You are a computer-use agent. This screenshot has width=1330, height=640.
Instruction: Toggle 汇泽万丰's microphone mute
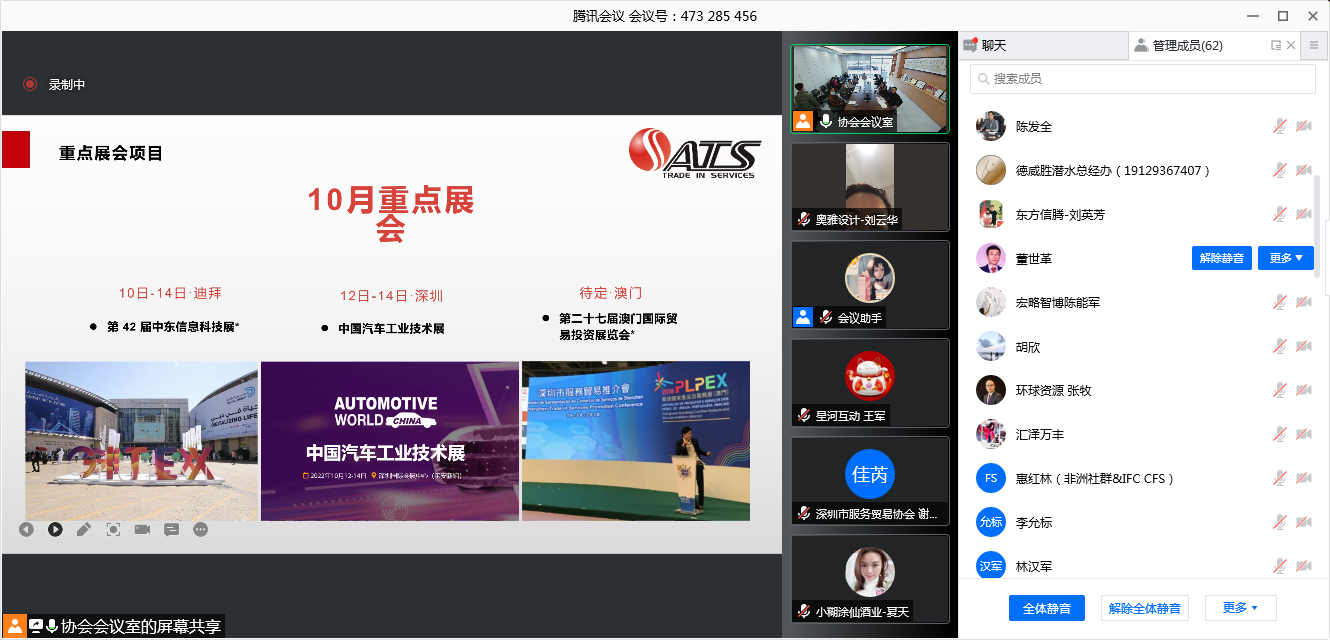(1279, 434)
